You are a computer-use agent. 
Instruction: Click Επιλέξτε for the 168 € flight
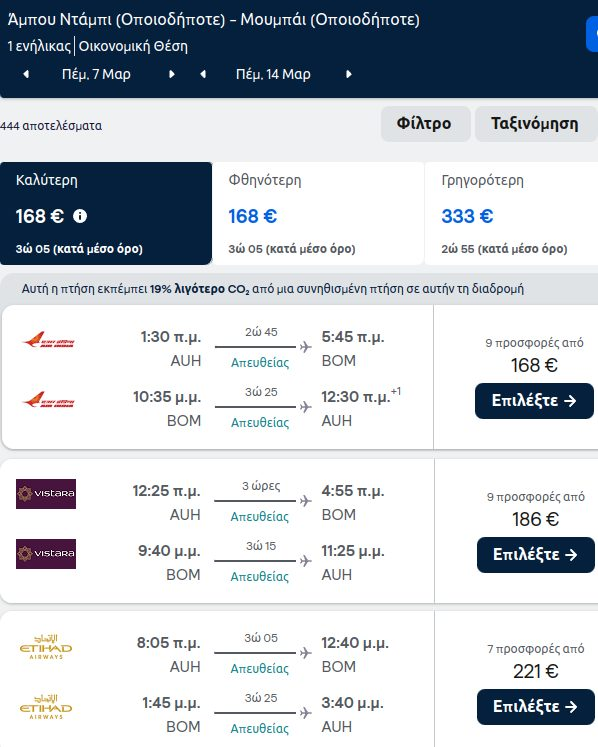tap(534, 401)
